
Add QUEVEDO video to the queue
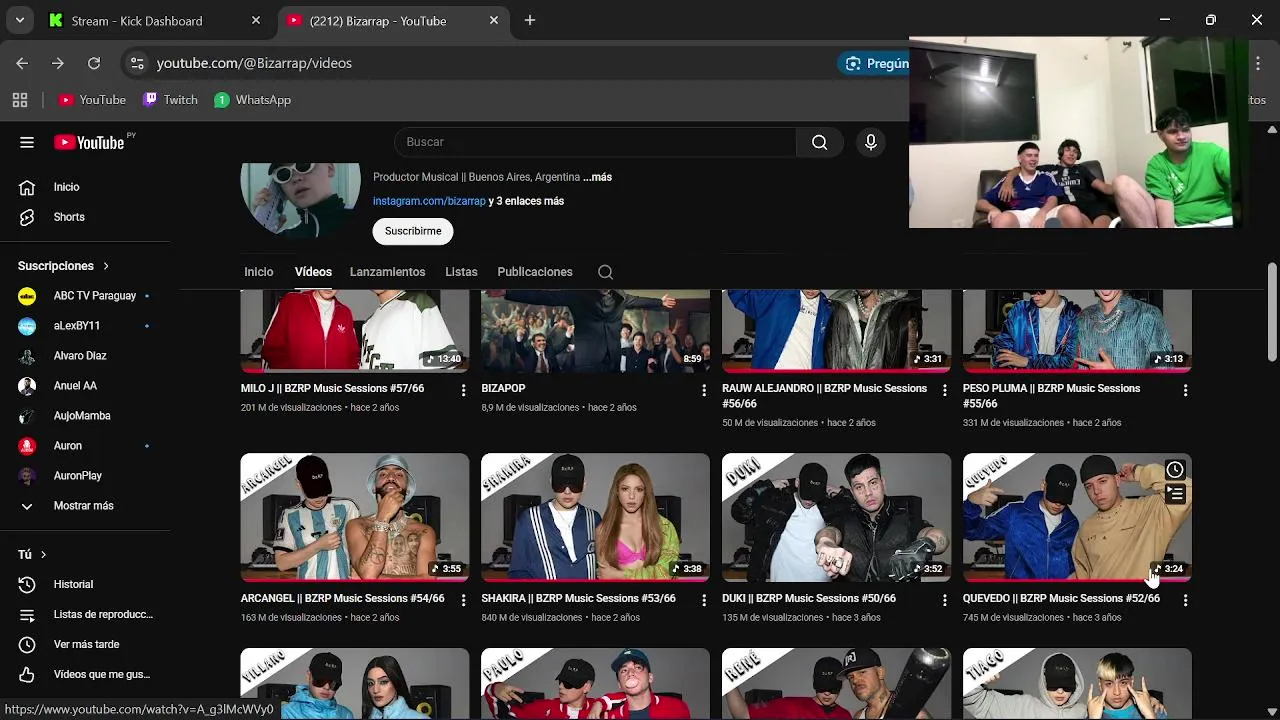[x=1175, y=494]
